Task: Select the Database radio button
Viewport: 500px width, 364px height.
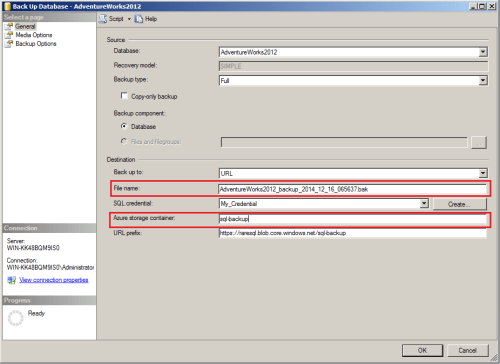Action: 124,126
